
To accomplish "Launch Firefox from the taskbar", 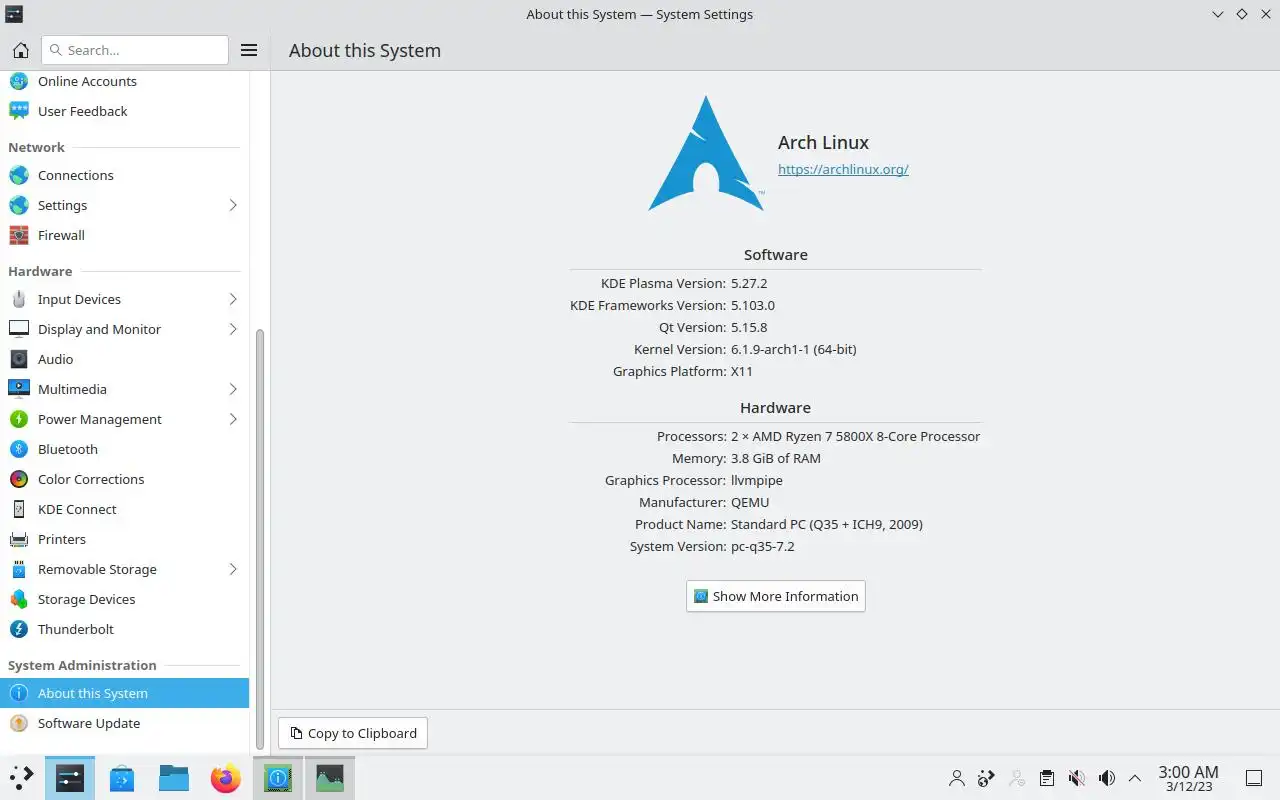I will pos(226,778).
